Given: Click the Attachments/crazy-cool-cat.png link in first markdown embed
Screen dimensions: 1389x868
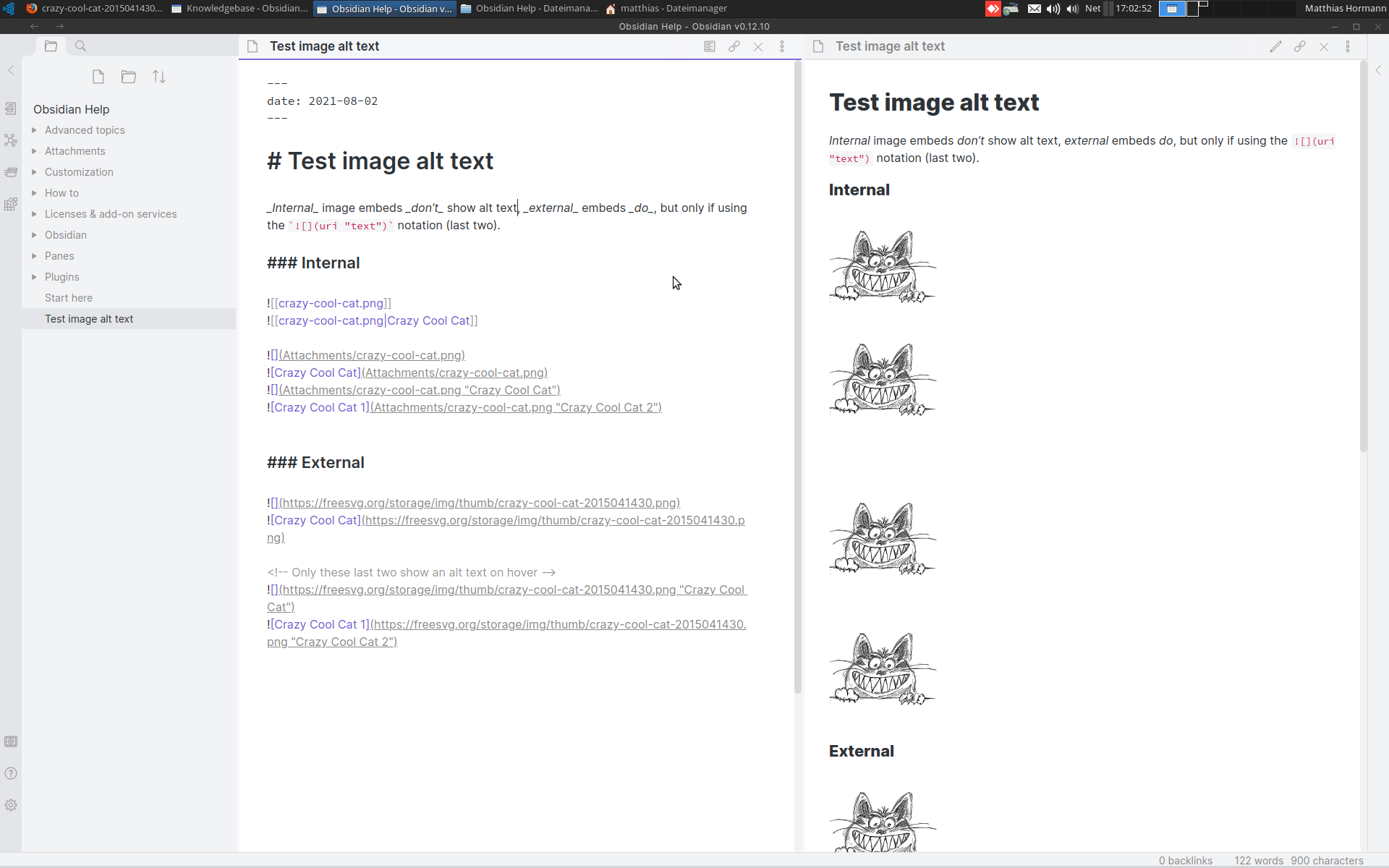Looking at the screenshot, I should click(372, 355).
